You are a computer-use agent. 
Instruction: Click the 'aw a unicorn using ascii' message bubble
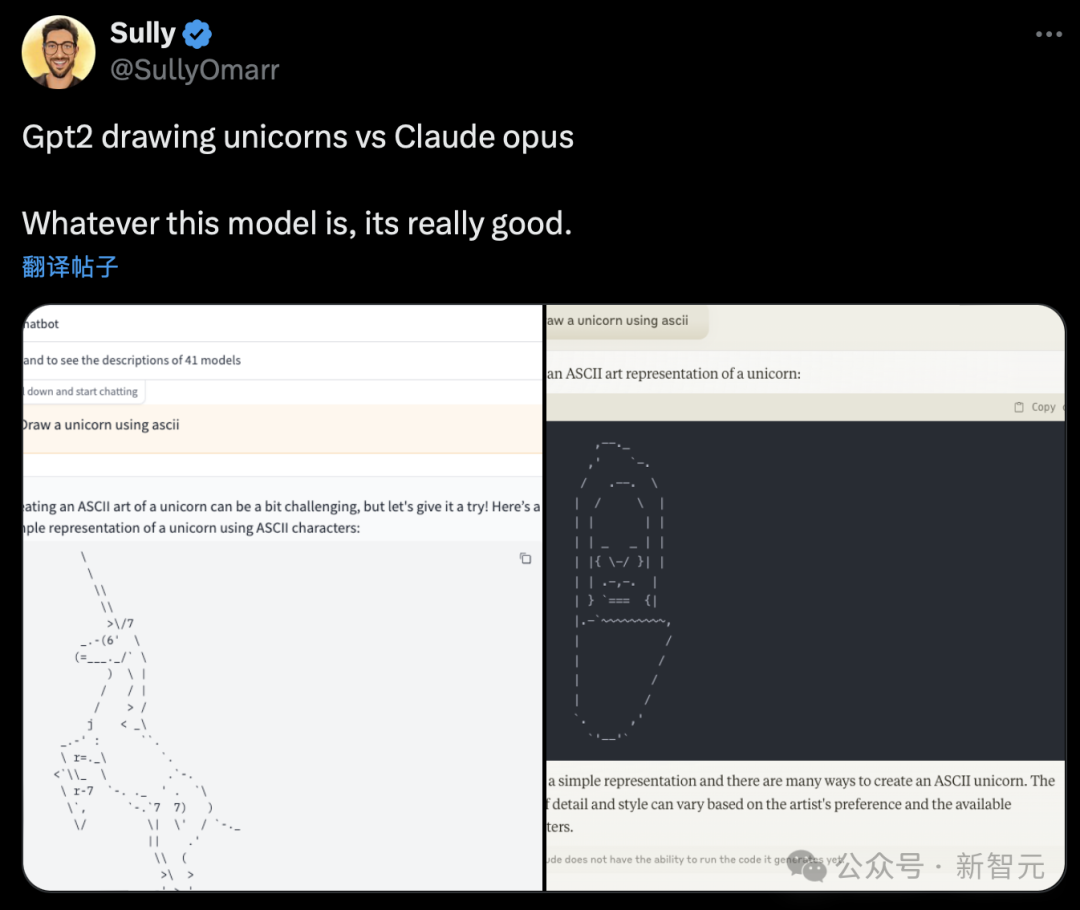point(627,321)
